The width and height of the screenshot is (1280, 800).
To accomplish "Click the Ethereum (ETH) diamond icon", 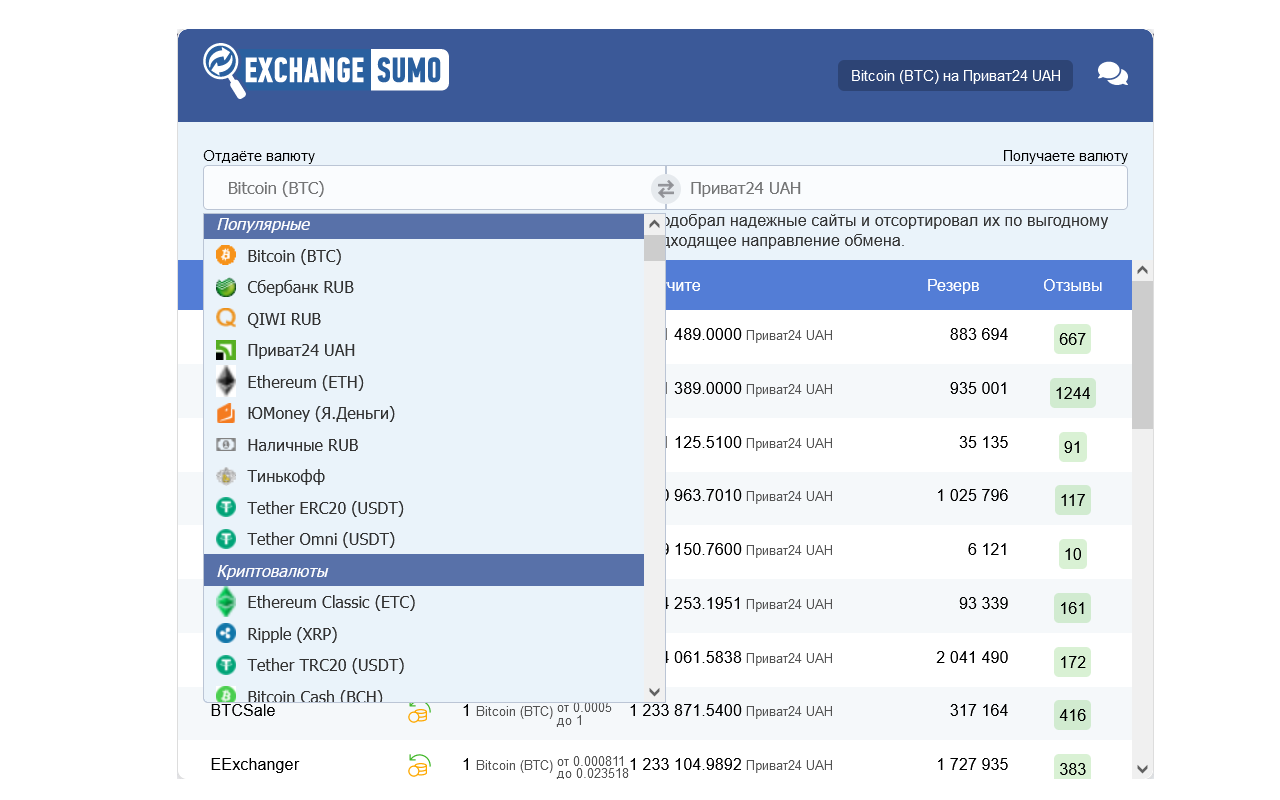I will [x=226, y=382].
